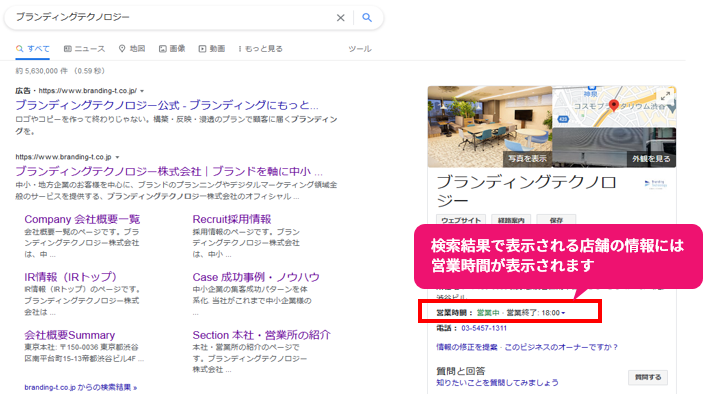The image size is (719, 394).
Task: Clear the search box with the X icon
Action: pos(340,18)
